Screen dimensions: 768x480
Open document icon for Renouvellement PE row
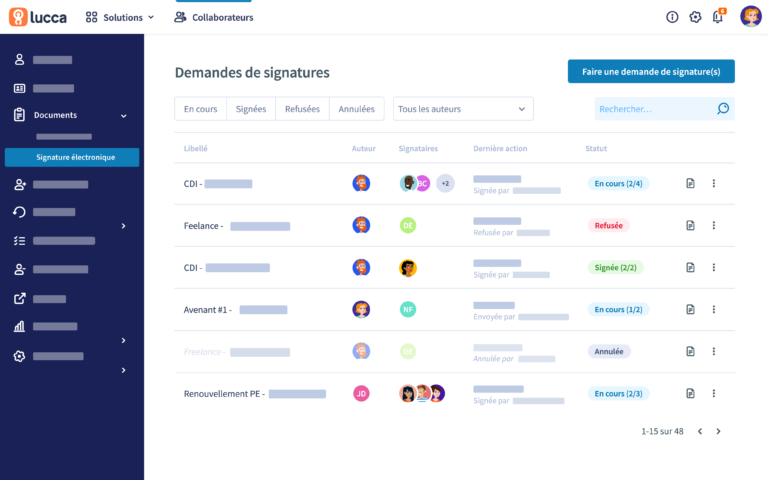(x=690, y=394)
